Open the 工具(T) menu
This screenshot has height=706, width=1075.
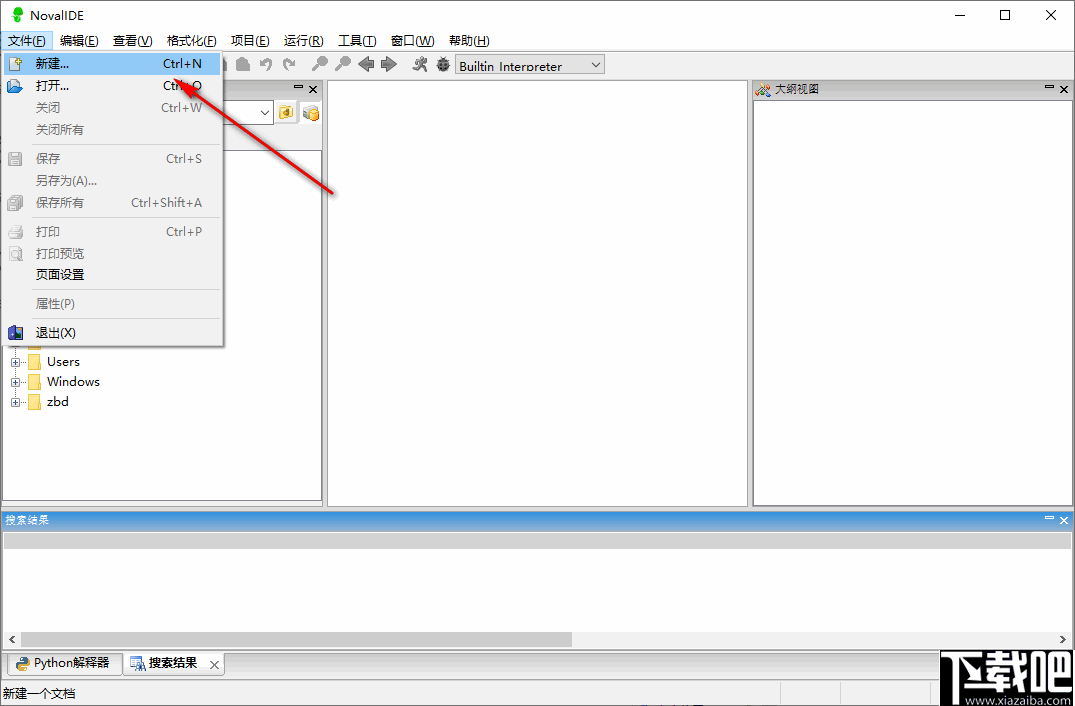[357, 40]
